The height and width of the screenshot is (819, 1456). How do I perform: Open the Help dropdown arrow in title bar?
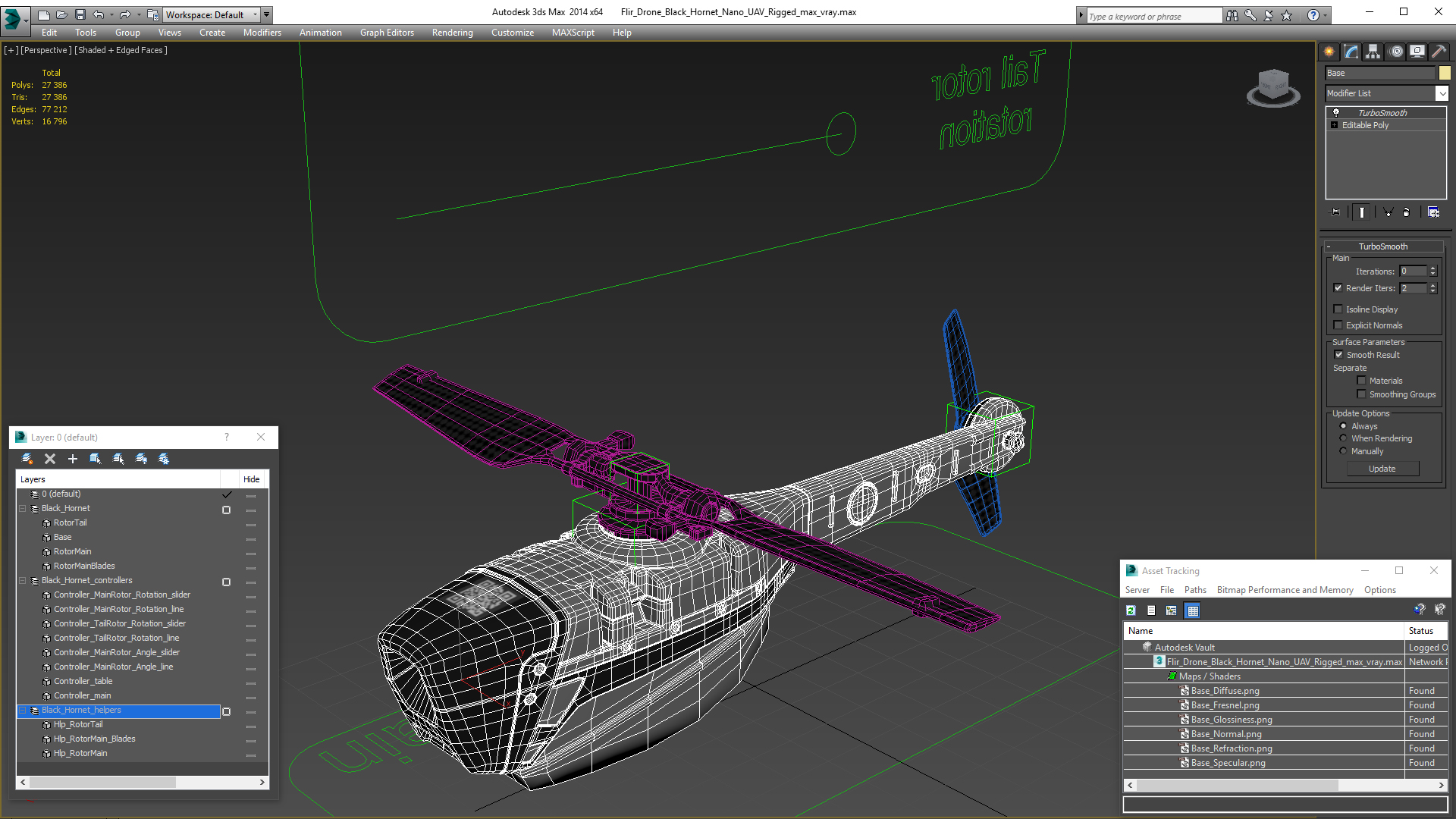pyautogui.click(x=1326, y=15)
